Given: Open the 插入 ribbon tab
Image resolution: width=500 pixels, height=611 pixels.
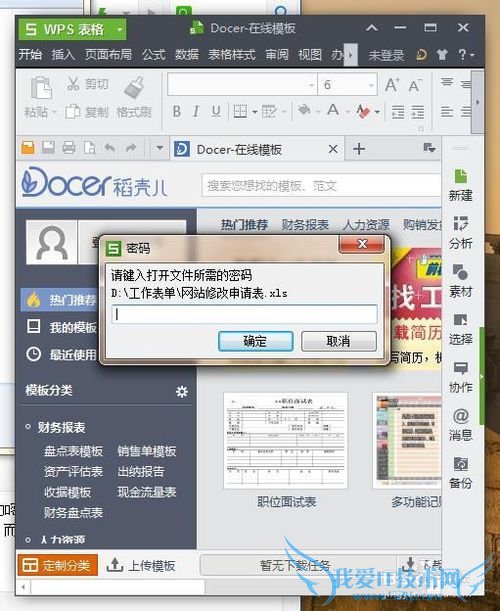Looking at the screenshot, I should (x=63, y=55).
